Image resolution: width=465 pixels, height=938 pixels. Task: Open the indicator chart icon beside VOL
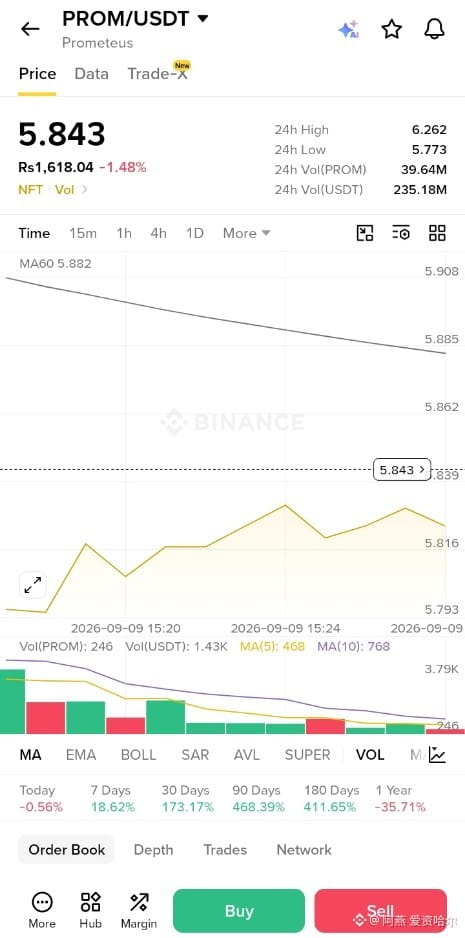click(437, 755)
